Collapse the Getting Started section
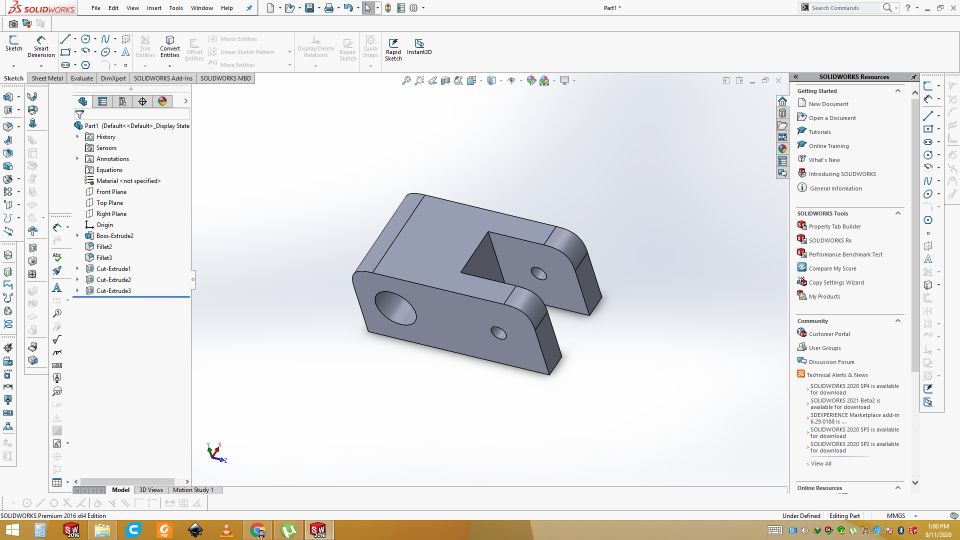 (x=898, y=91)
